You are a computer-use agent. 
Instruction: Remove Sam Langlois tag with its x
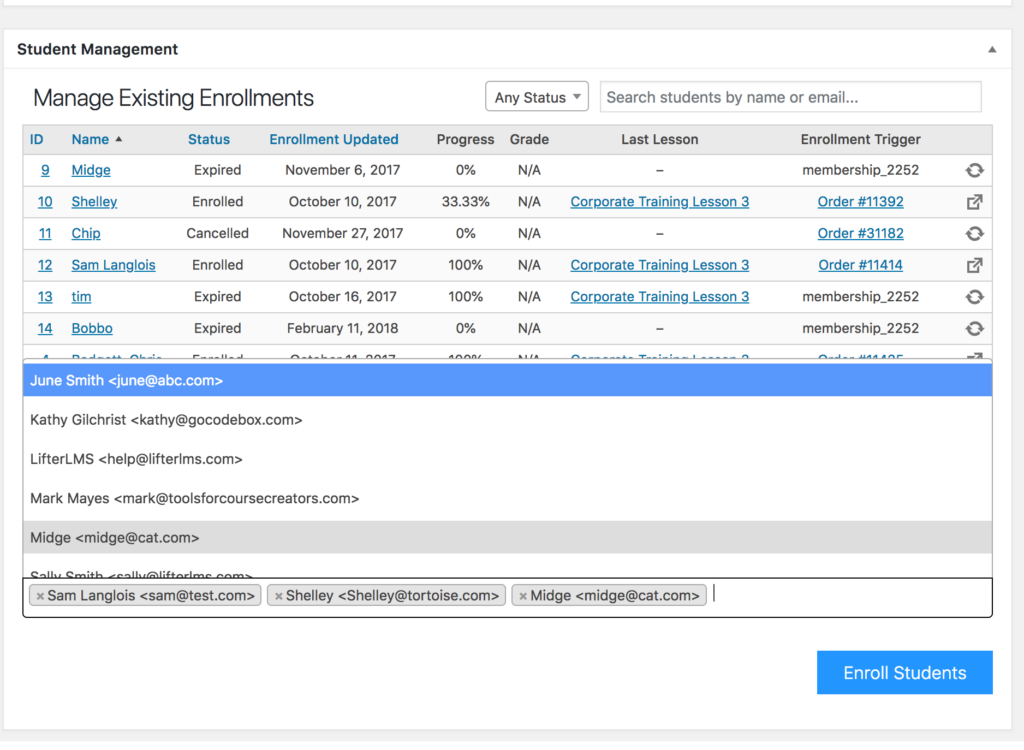tap(40, 596)
